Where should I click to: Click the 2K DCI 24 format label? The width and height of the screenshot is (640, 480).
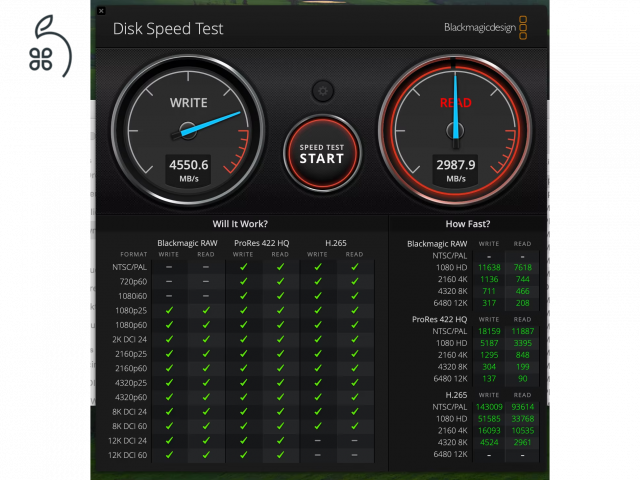point(129,339)
